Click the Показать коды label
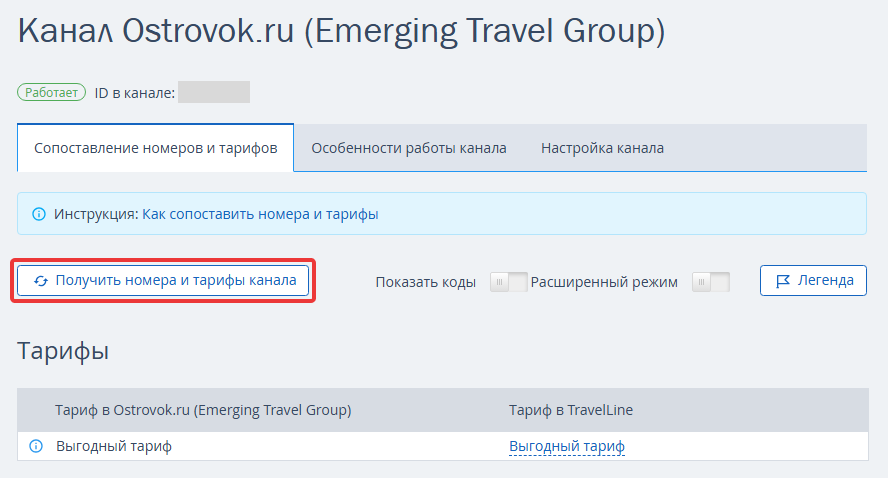The image size is (888, 478). pyautogui.click(x=425, y=282)
